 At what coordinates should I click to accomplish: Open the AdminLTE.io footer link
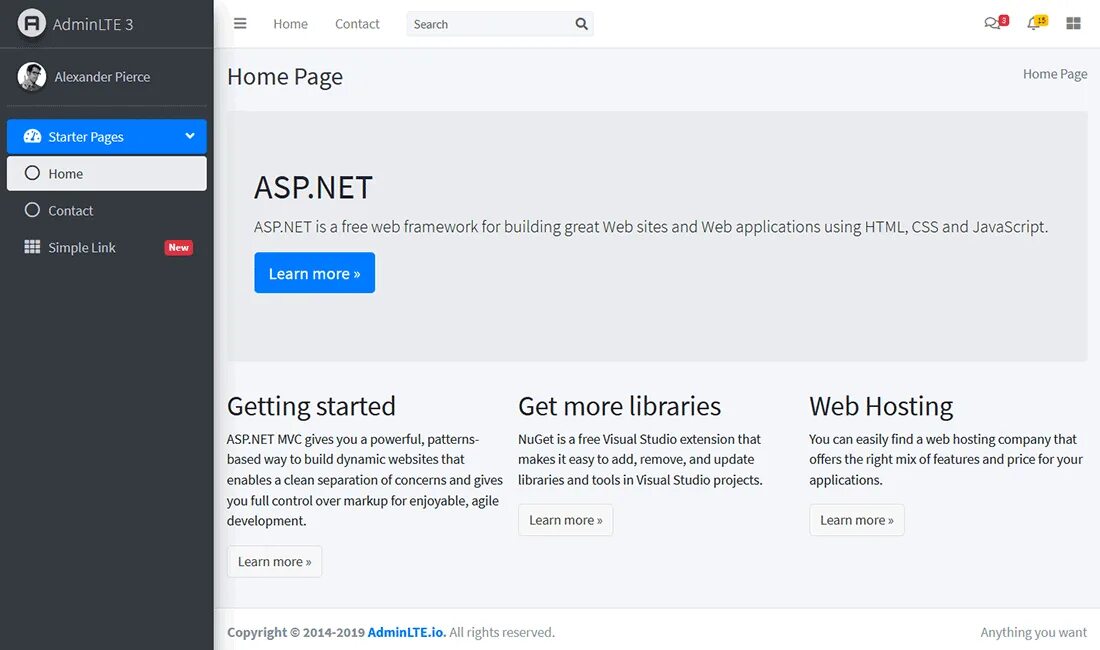click(x=407, y=632)
